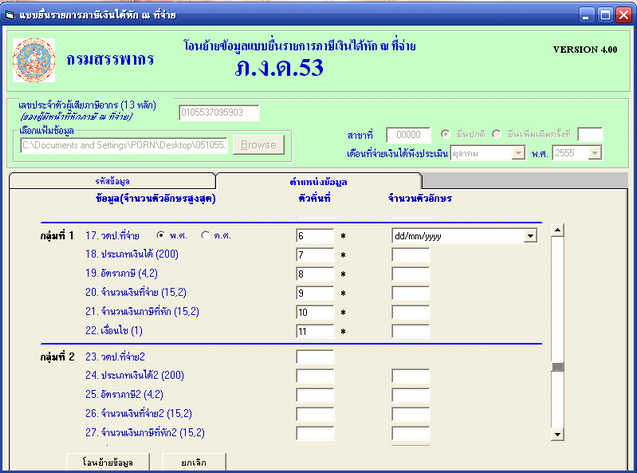
Task: Open the year dropdown showing 2555
Action: (595, 153)
